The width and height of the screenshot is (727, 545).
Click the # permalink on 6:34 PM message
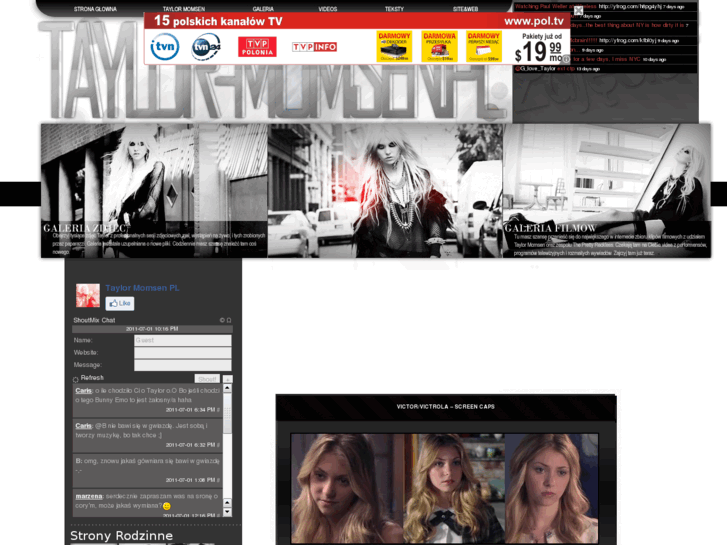click(x=218, y=410)
